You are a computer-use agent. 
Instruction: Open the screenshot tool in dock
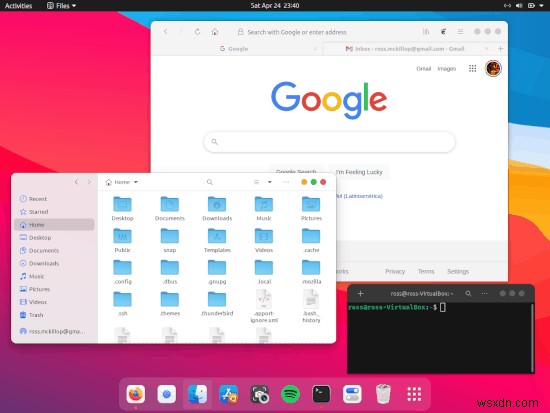pyautogui.click(x=259, y=394)
